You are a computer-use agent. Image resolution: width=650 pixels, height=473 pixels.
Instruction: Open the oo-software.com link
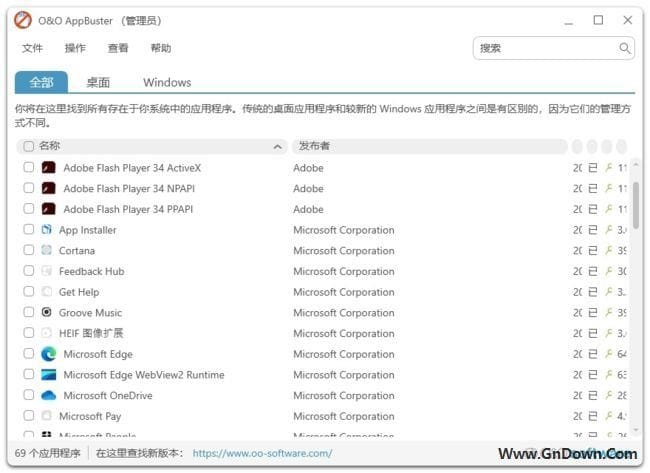coord(262,453)
